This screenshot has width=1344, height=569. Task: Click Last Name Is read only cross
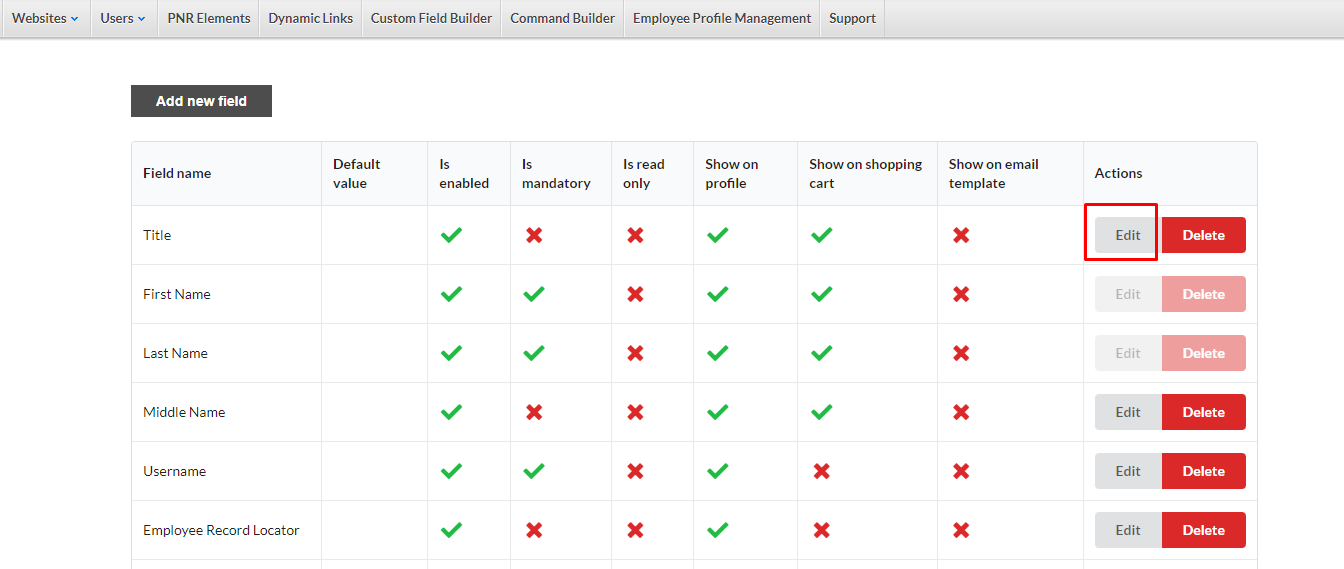point(635,353)
